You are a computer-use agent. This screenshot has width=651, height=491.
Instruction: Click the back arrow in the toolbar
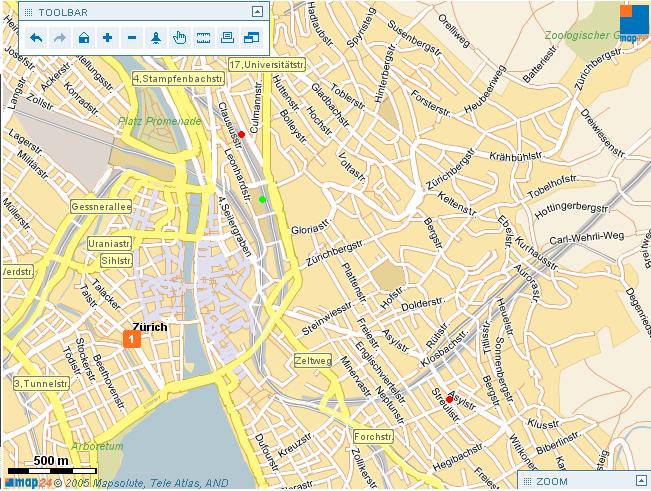click(x=36, y=38)
